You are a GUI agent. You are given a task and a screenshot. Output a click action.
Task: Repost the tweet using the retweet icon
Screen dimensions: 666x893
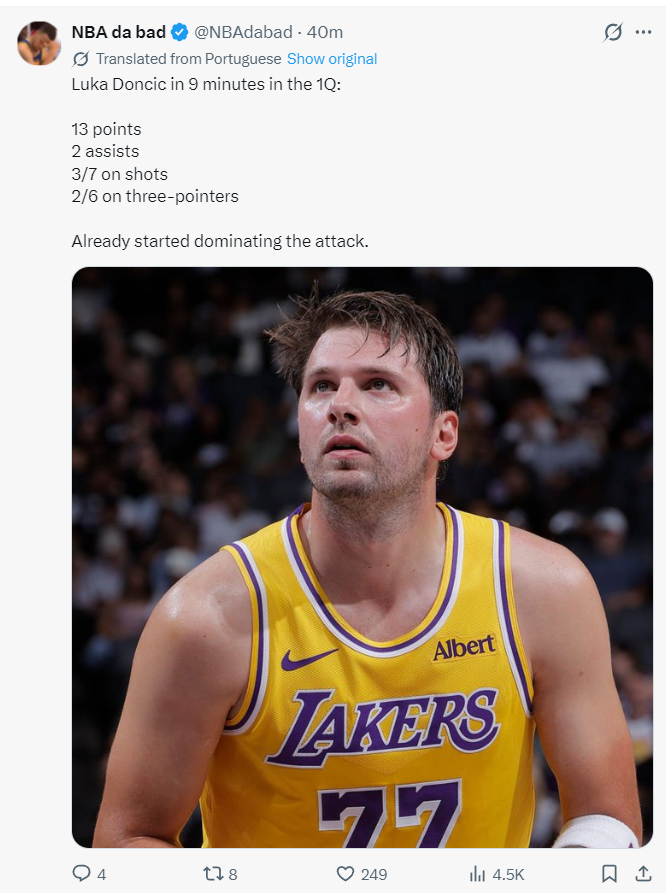[213, 873]
